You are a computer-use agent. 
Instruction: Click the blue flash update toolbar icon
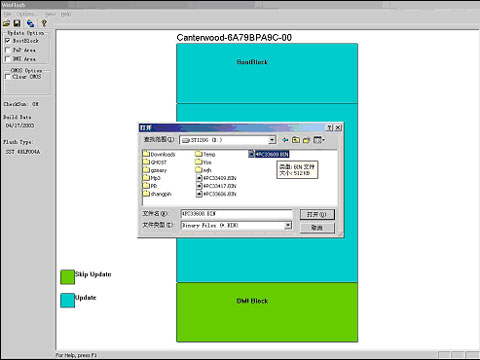click(30, 23)
